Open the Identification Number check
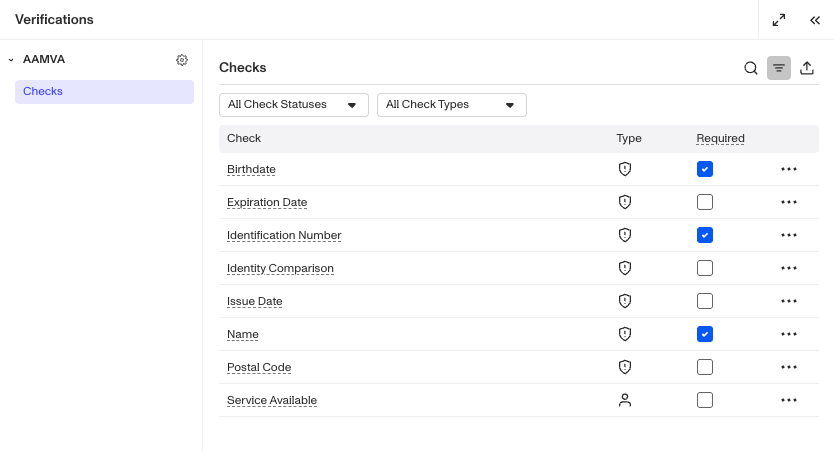834x451 pixels. click(x=284, y=235)
